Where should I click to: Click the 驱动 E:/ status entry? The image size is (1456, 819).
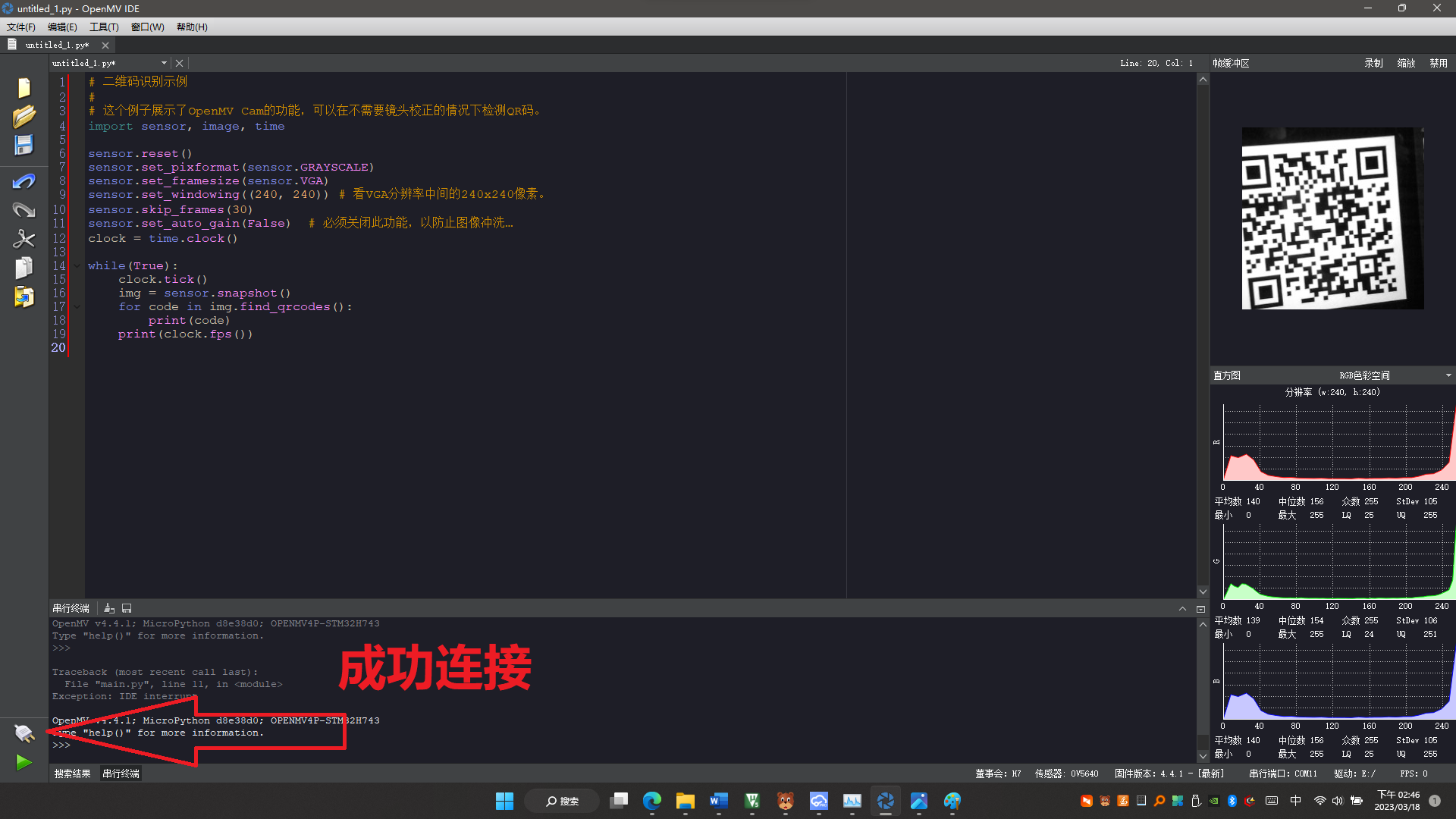coord(1354,773)
